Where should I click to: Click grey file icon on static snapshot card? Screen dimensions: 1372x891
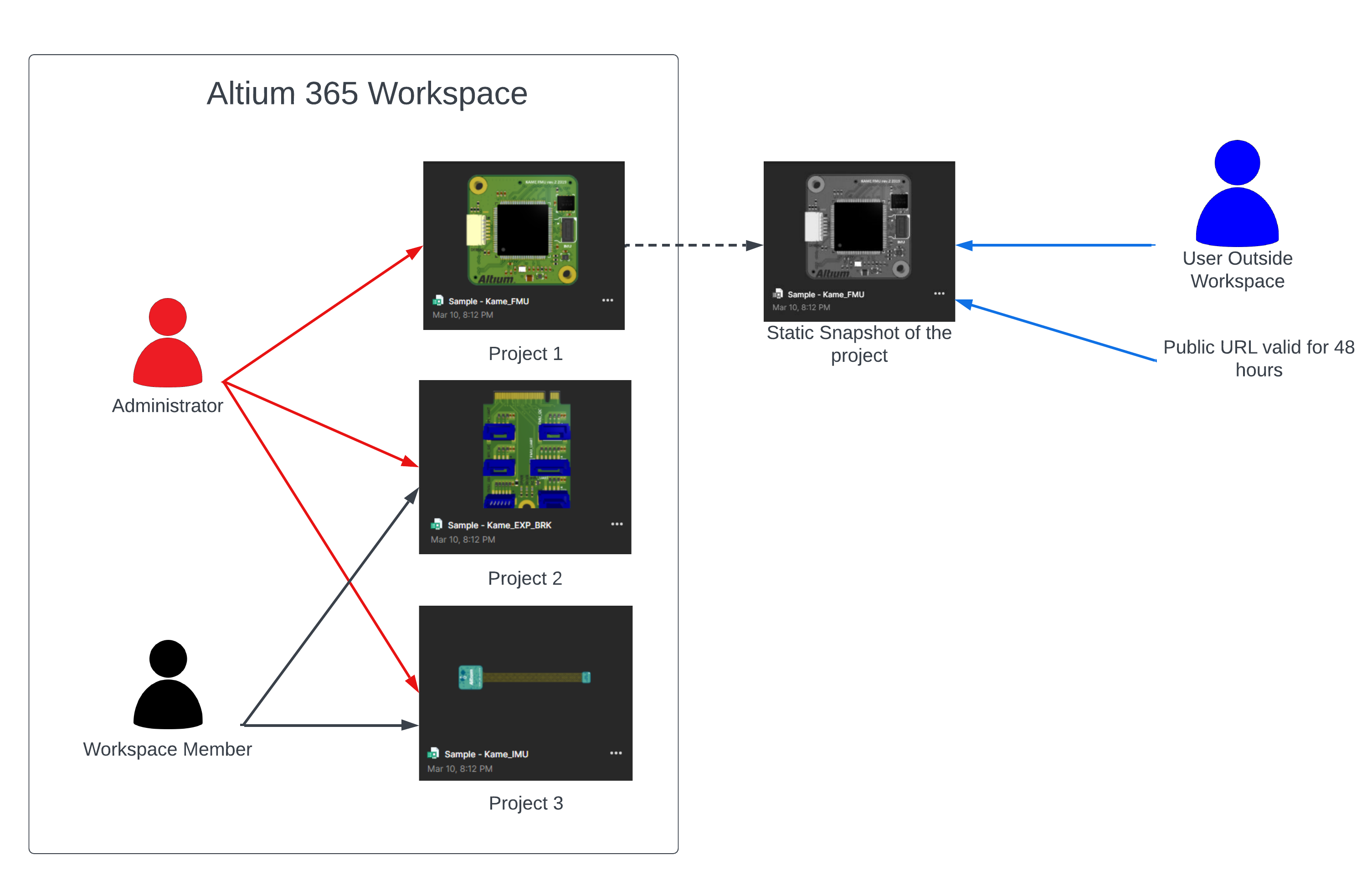click(x=778, y=293)
